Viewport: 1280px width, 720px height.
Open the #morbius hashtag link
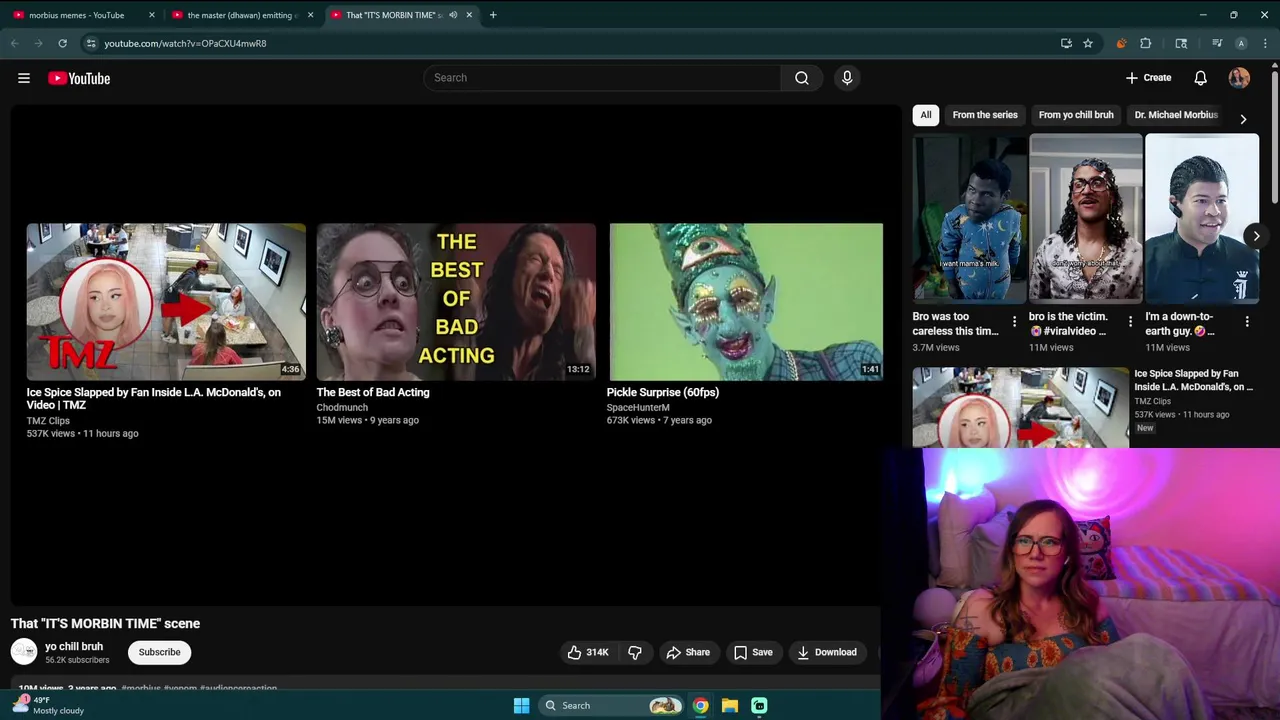[141, 688]
